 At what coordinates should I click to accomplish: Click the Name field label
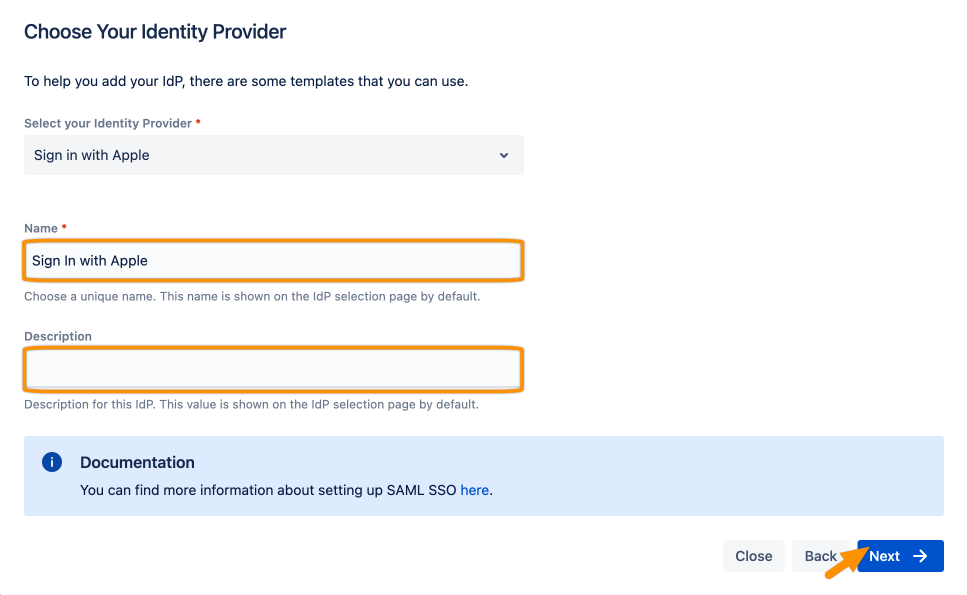click(41, 228)
